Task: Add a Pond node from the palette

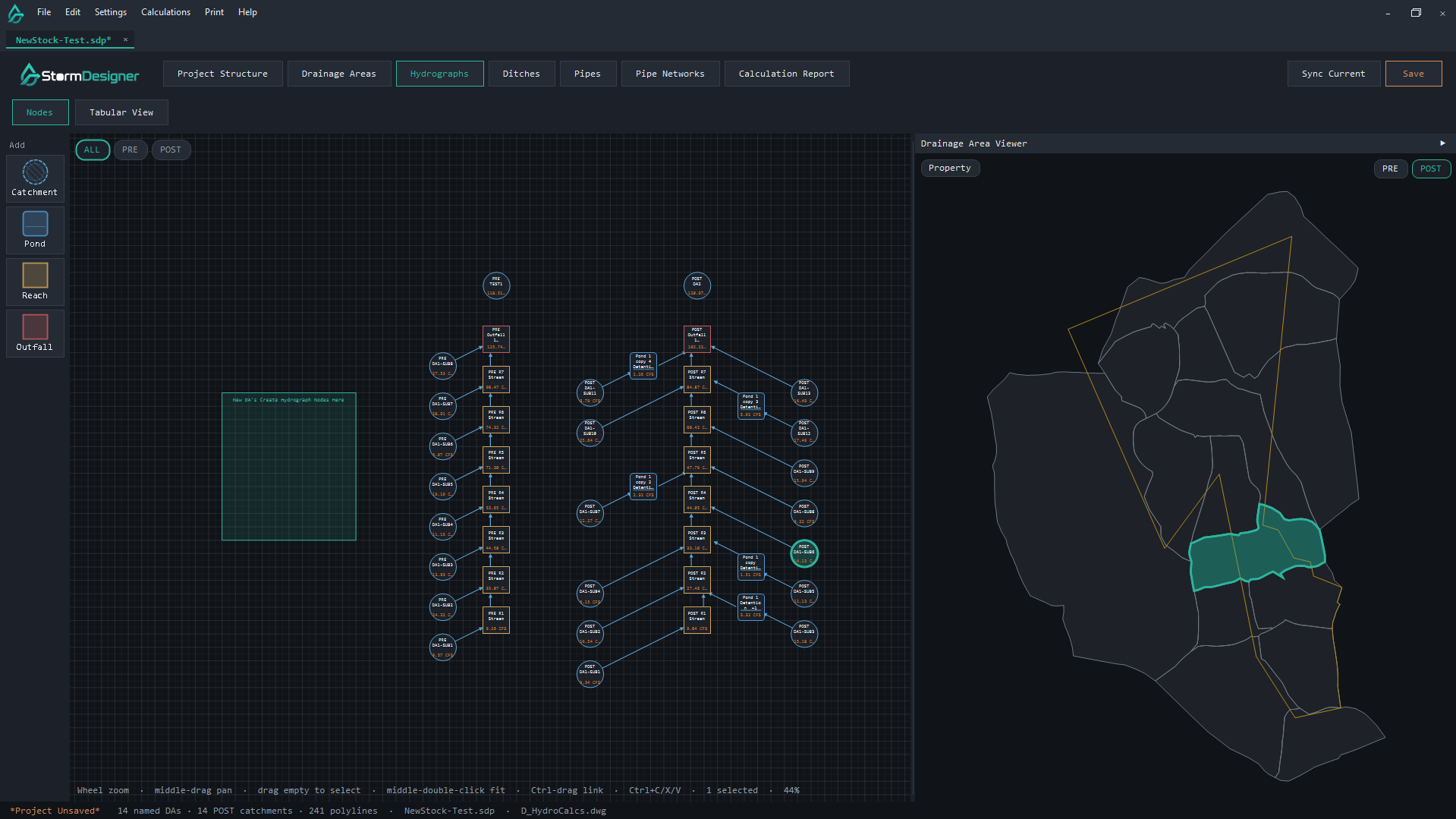Action: (x=35, y=230)
